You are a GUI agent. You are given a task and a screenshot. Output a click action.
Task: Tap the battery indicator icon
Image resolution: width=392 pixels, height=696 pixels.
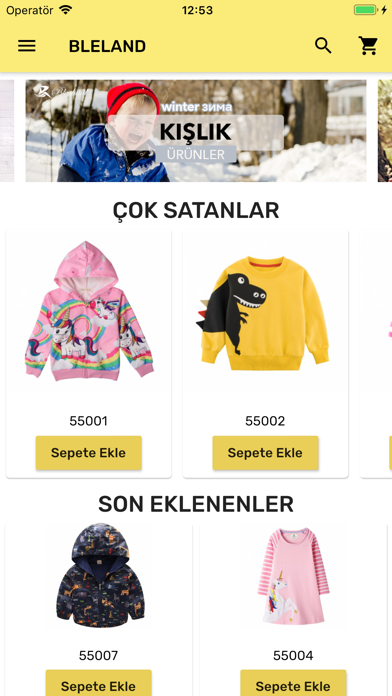coord(365,10)
